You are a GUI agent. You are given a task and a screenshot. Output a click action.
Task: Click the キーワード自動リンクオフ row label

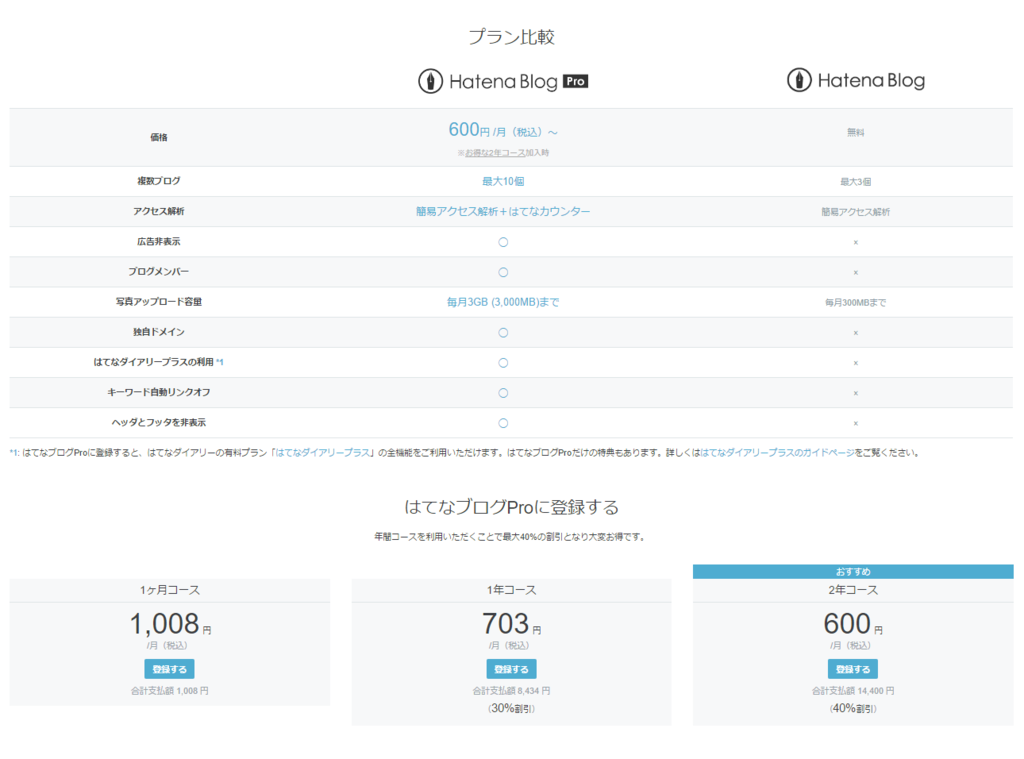159,392
